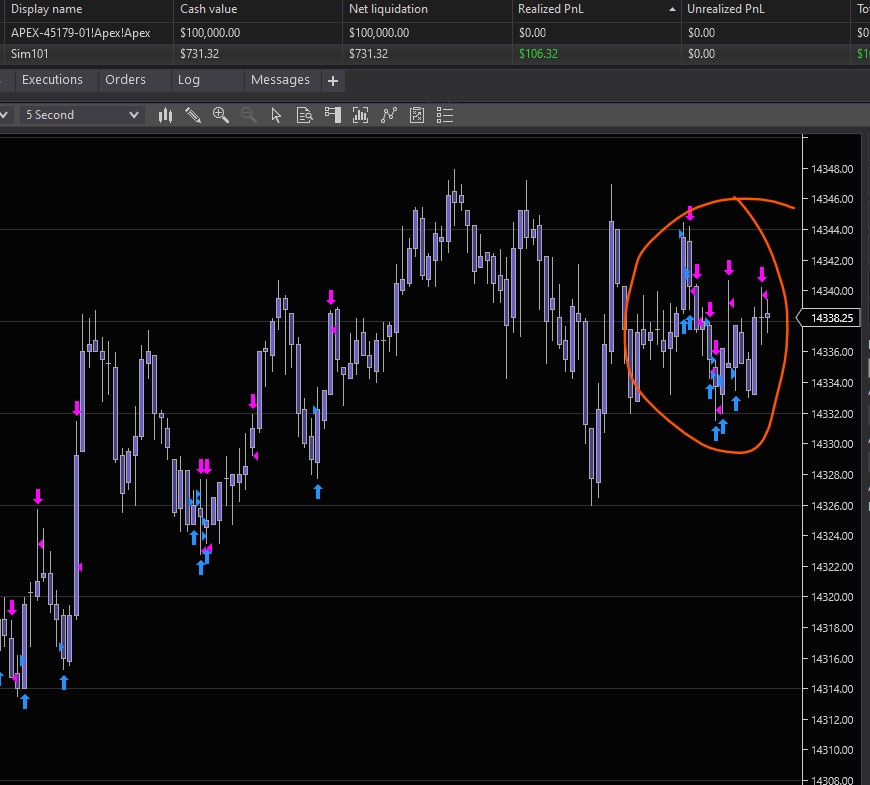The image size is (870, 785).
Task: Click the 14348.00 price axis label
Action: 832,169
